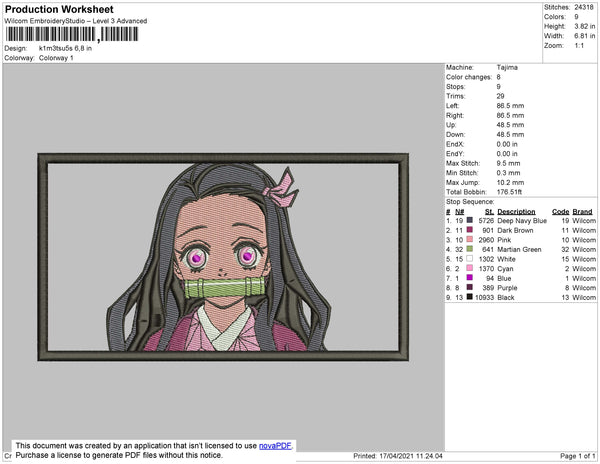Screen dimensions: 600x464
Task: Click the Height value 3.82 in
Action: coord(584,26)
